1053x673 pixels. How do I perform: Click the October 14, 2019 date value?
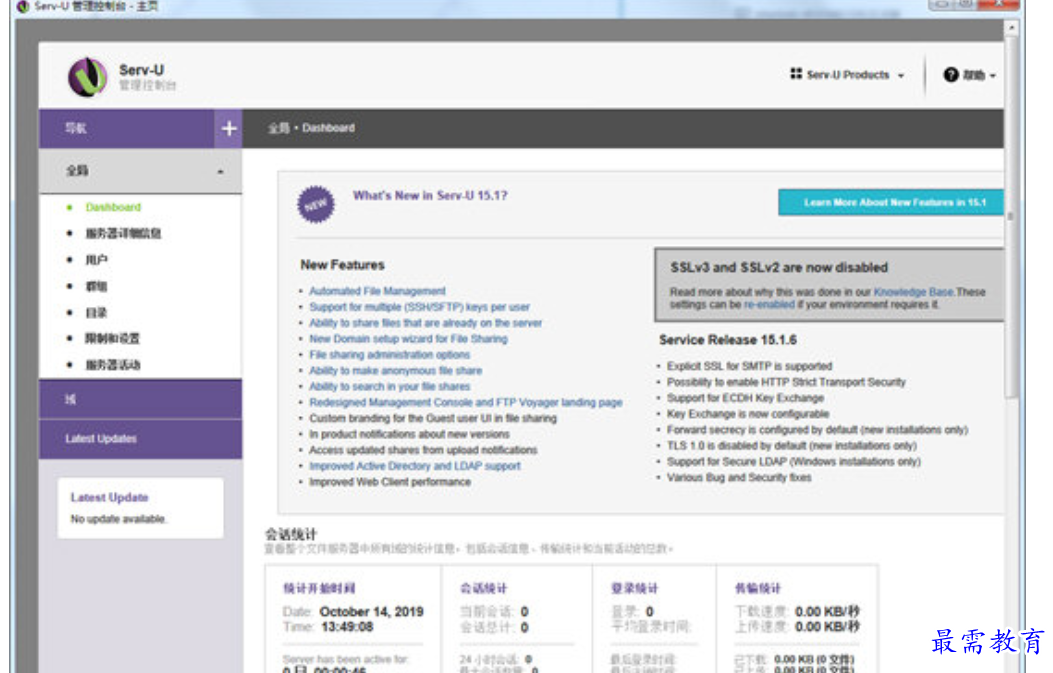[x=371, y=612]
